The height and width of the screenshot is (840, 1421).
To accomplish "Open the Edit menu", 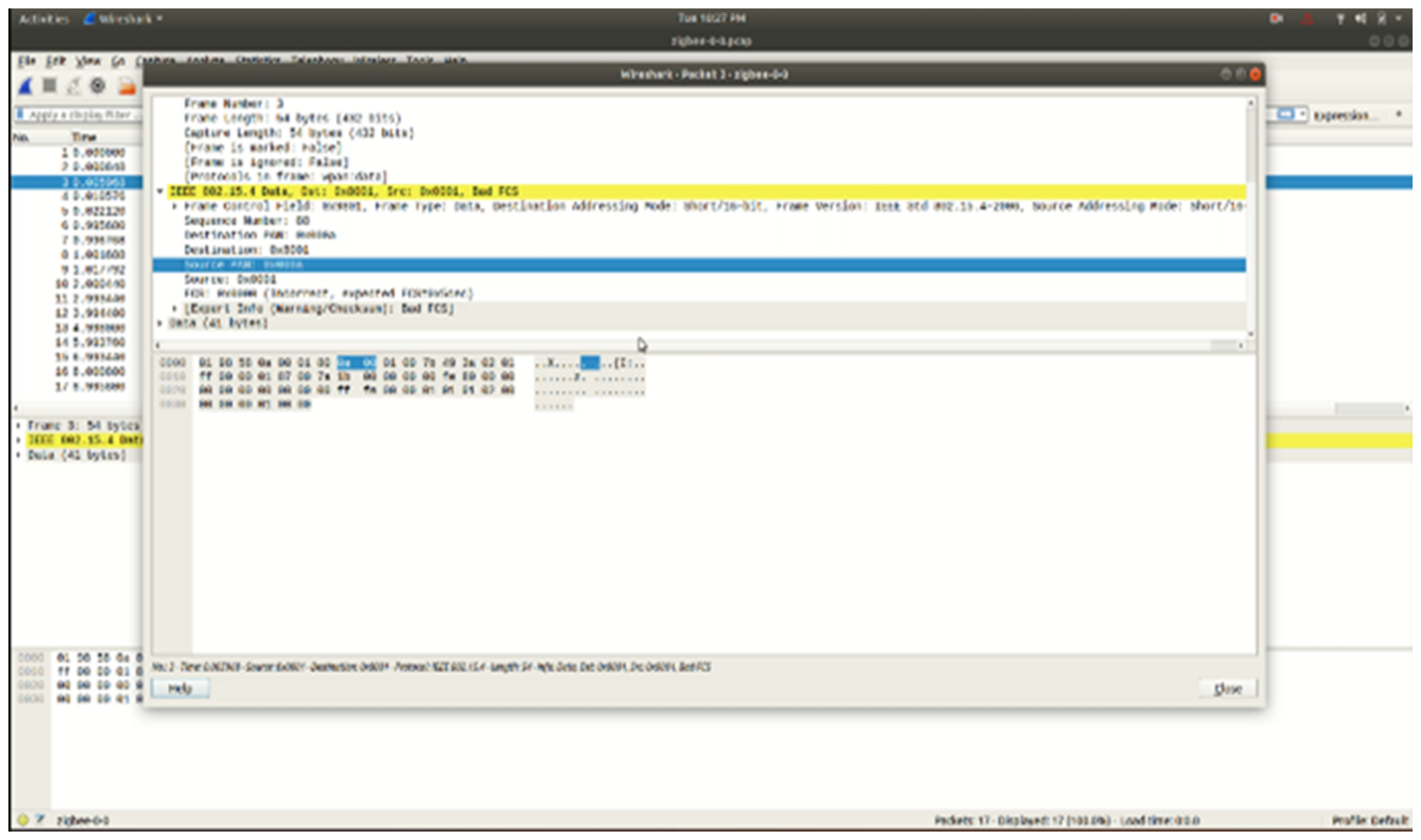I will (55, 61).
